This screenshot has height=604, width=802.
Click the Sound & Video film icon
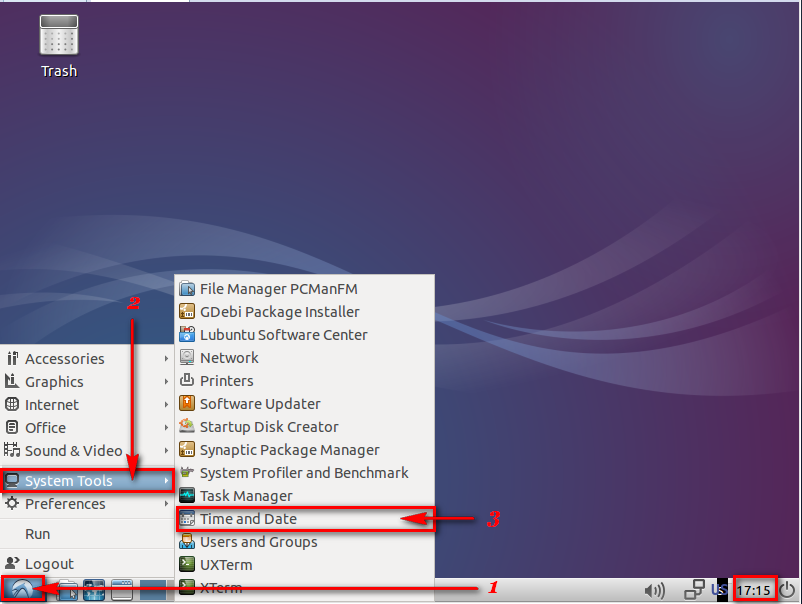(12, 450)
